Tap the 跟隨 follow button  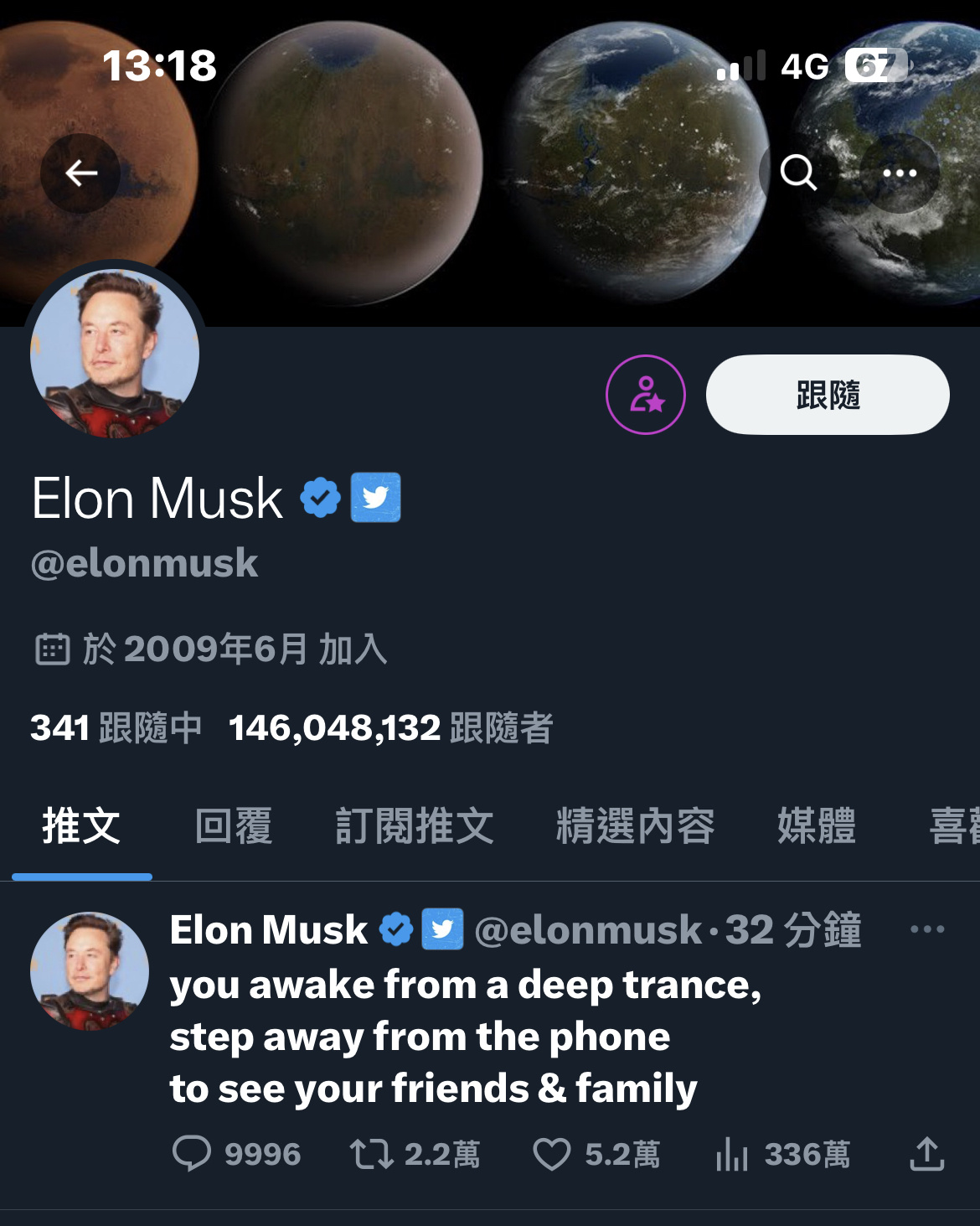(828, 395)
